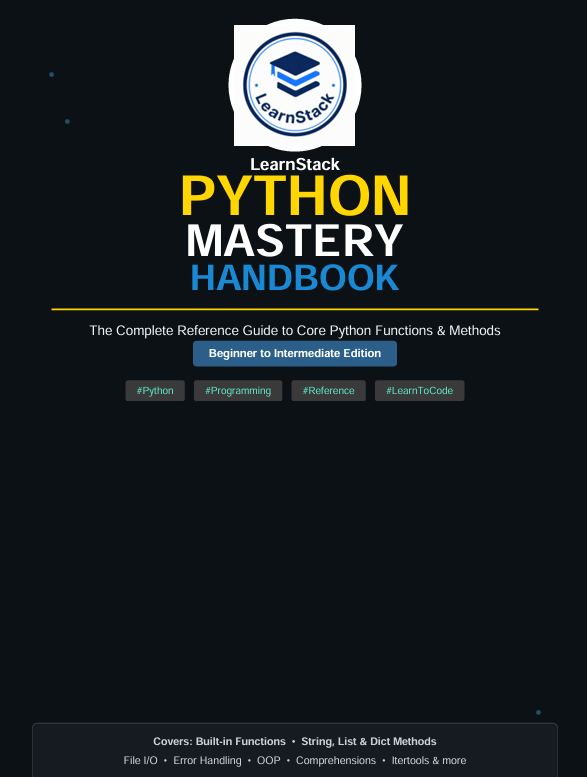Click the 'Covers: Built-in Functions' text
The width and height of the screenshot is (587, 777).
(x=219, y=741)
